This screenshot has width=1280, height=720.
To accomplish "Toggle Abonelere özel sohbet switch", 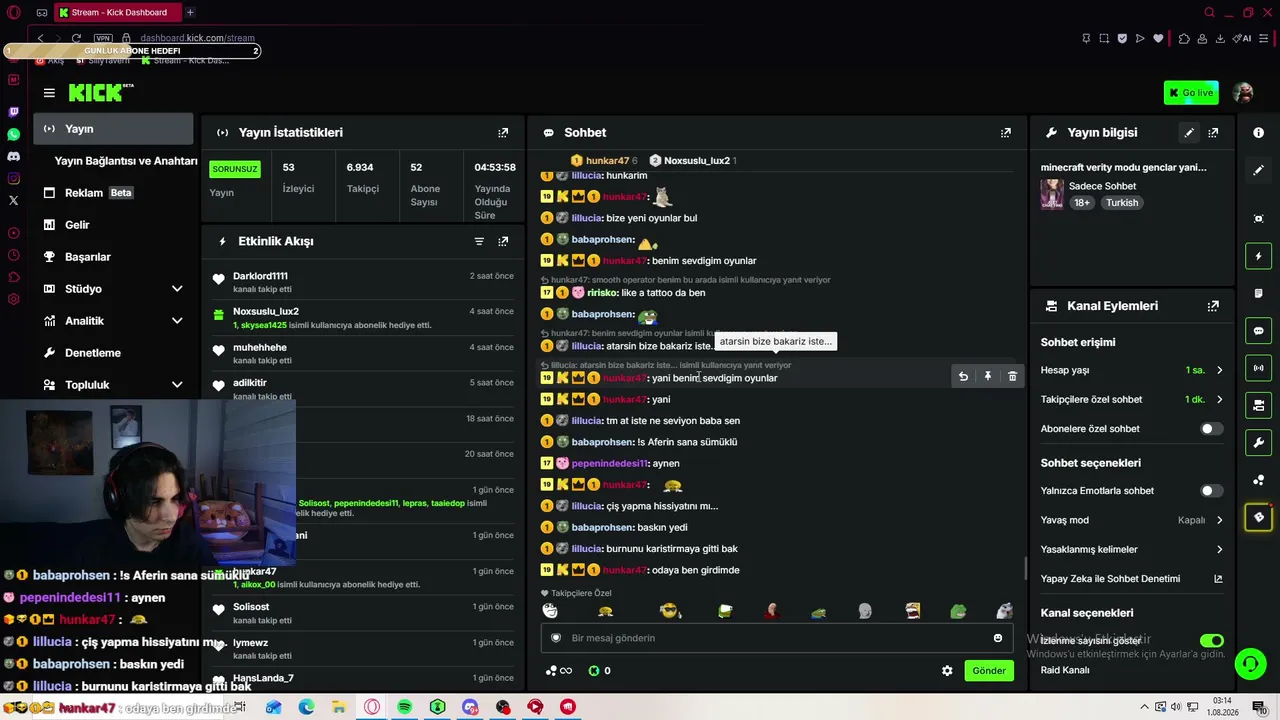I will pos(1211,429).
